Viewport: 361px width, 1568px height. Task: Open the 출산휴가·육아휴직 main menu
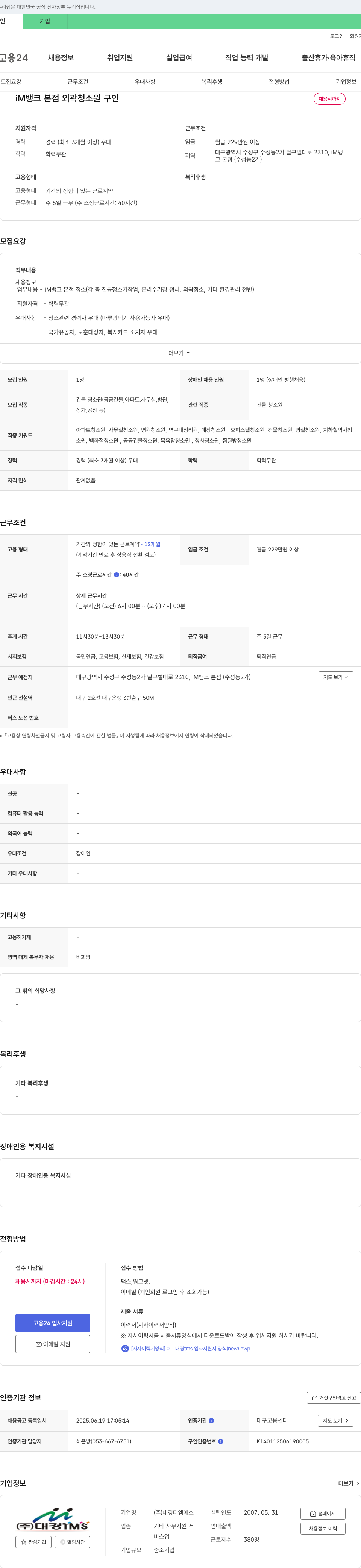click(328, 58)
